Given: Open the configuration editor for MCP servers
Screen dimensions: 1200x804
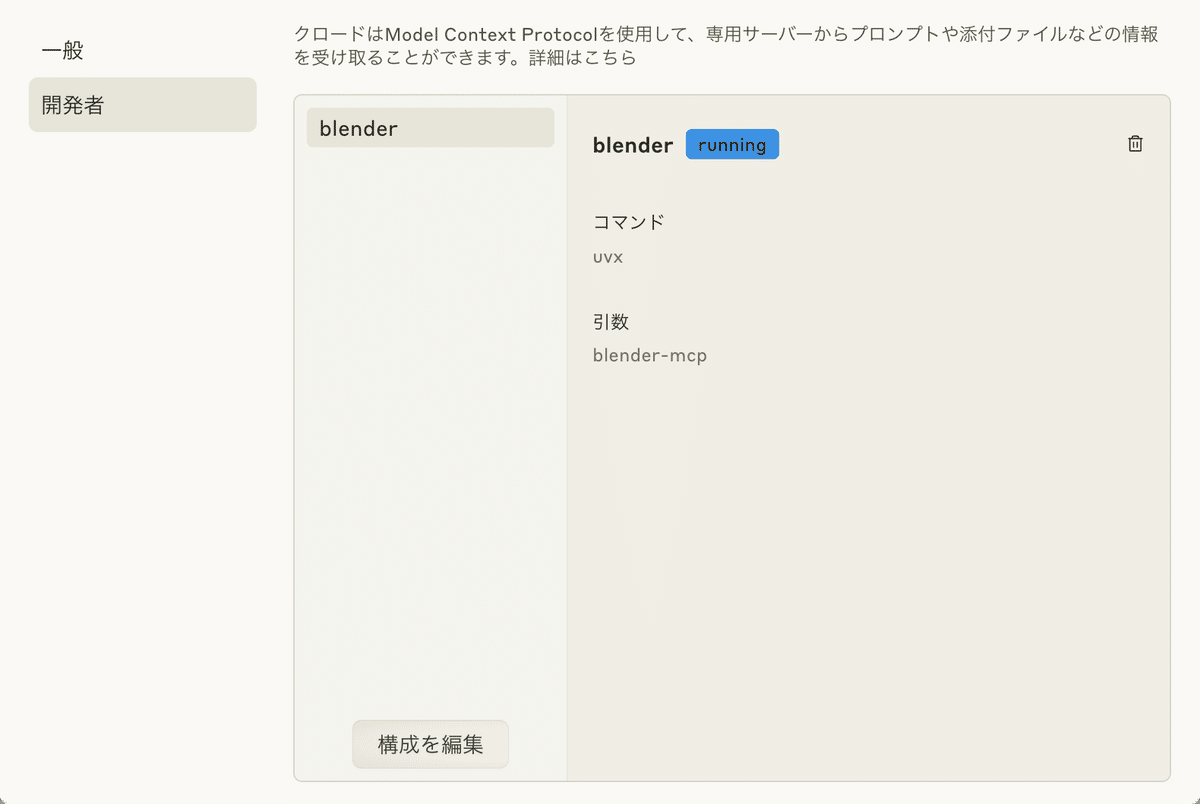Looking at the screenshot, I should point(430,744).
